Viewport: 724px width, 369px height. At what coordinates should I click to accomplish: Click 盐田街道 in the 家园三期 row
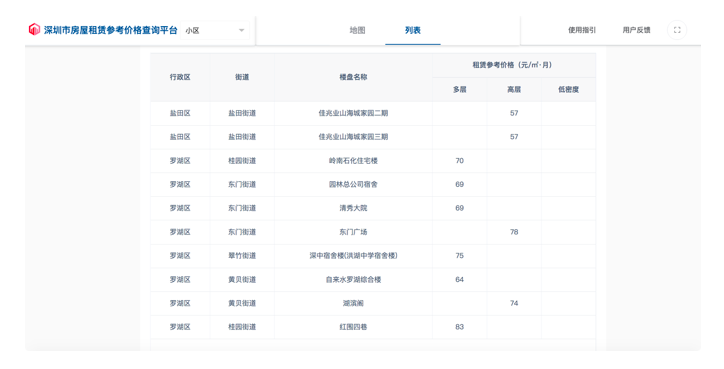pyautogui.click(x=242, y=137)
